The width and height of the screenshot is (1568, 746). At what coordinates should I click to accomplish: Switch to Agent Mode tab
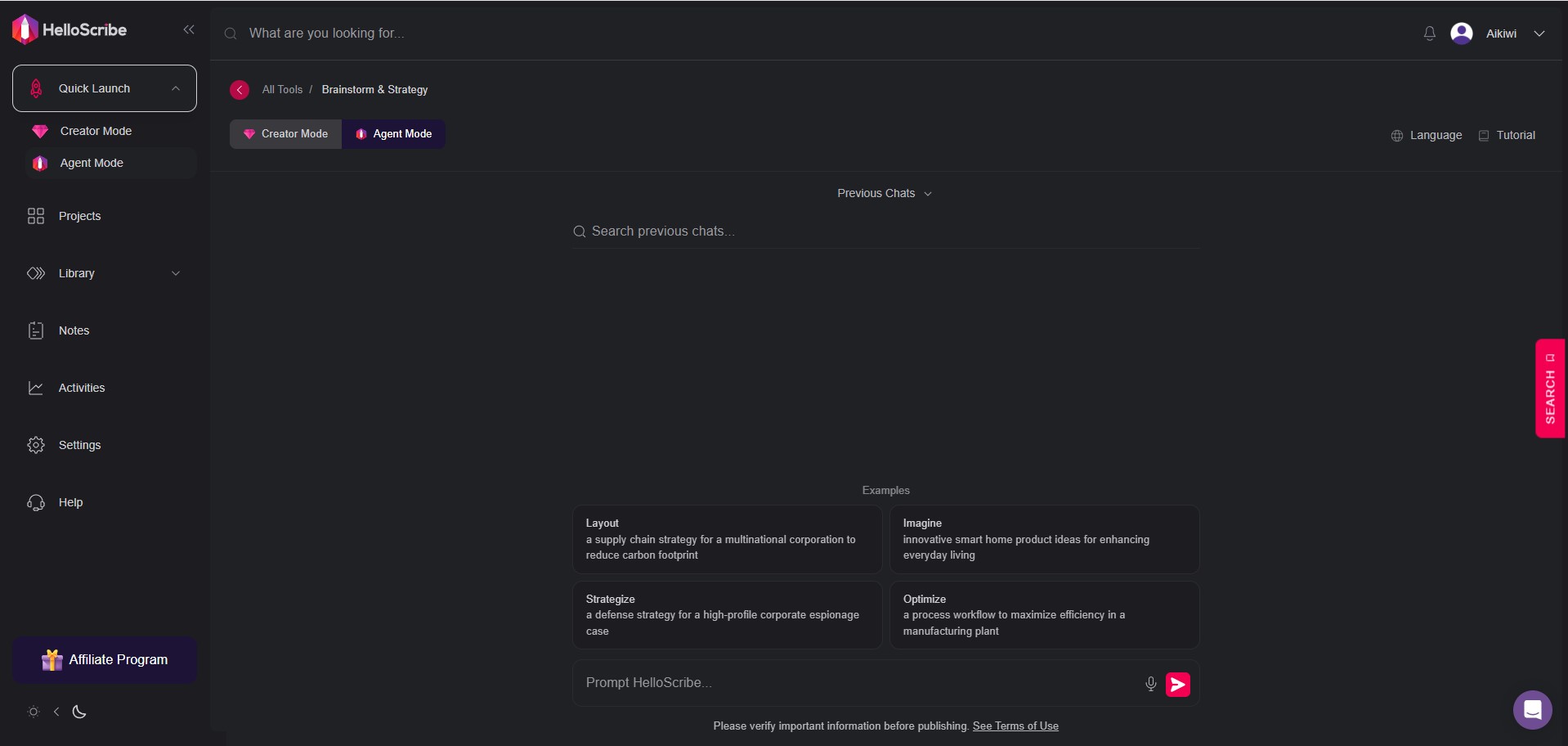coord(394,134)
